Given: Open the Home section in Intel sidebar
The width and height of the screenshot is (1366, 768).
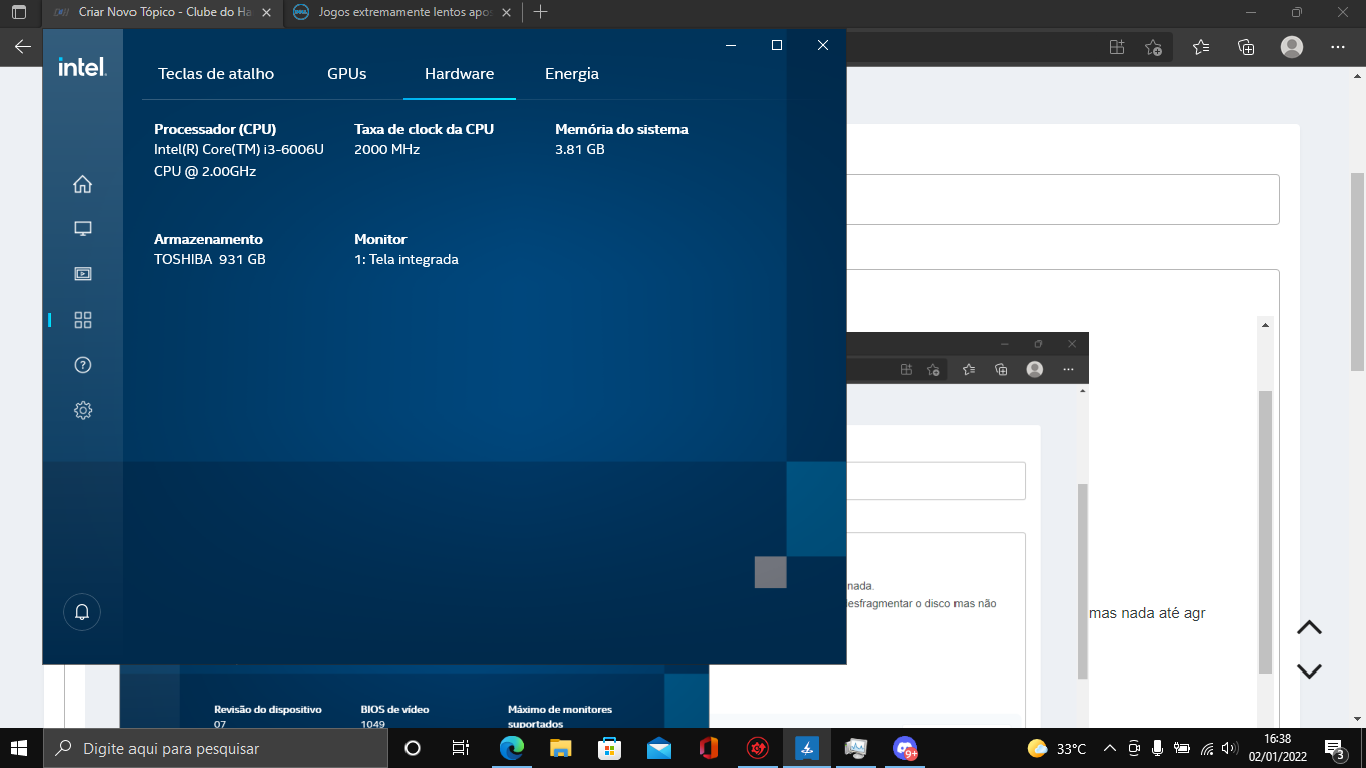Looking at the screenshot, I should point(83,184).
